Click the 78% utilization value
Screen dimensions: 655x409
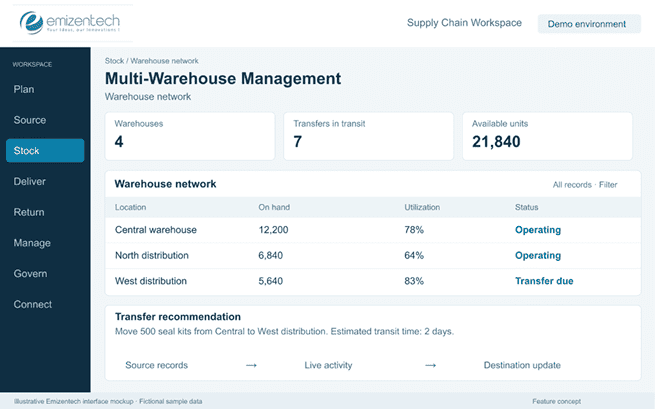(x=414, y=230)
